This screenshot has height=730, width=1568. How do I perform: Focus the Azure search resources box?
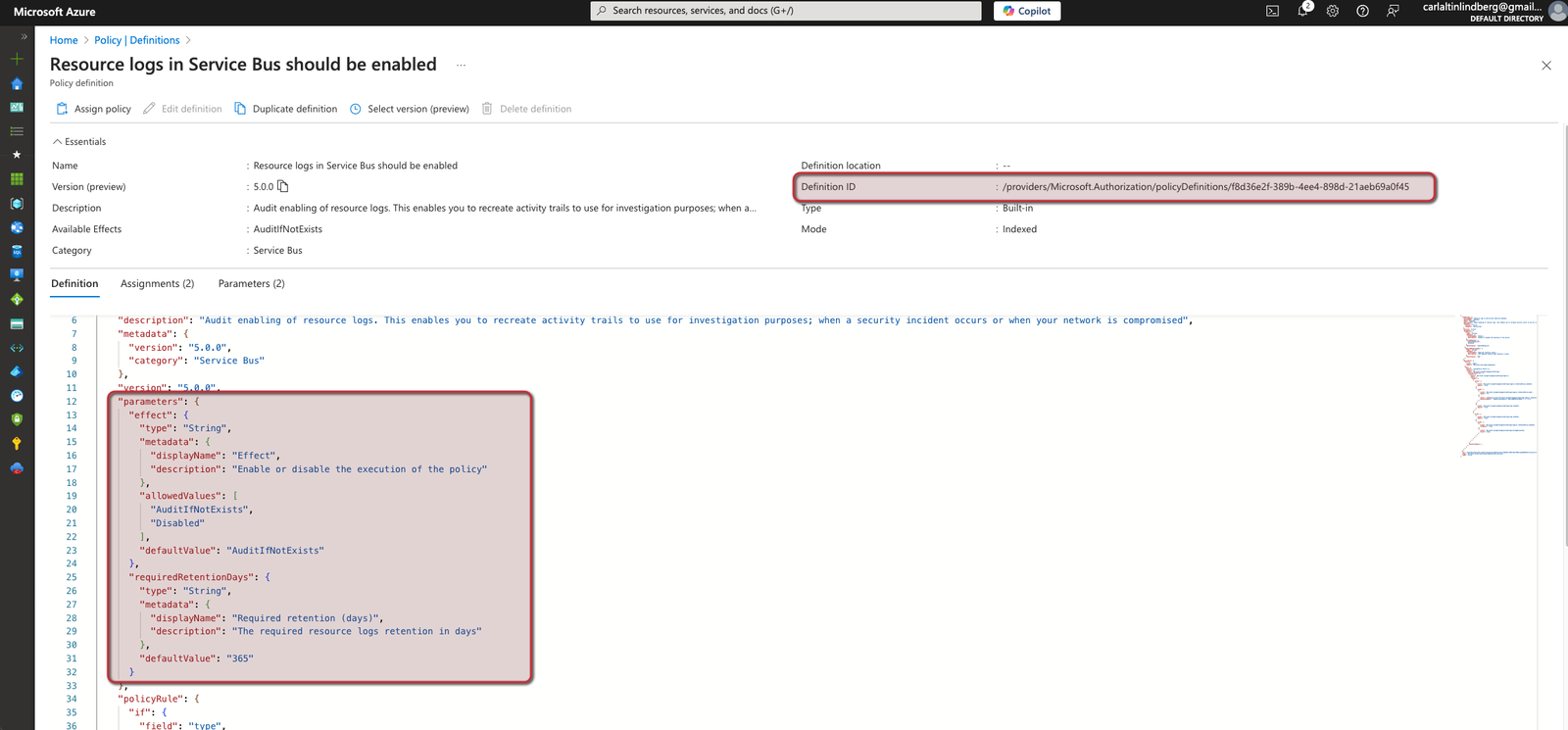(x=786, y=11)
